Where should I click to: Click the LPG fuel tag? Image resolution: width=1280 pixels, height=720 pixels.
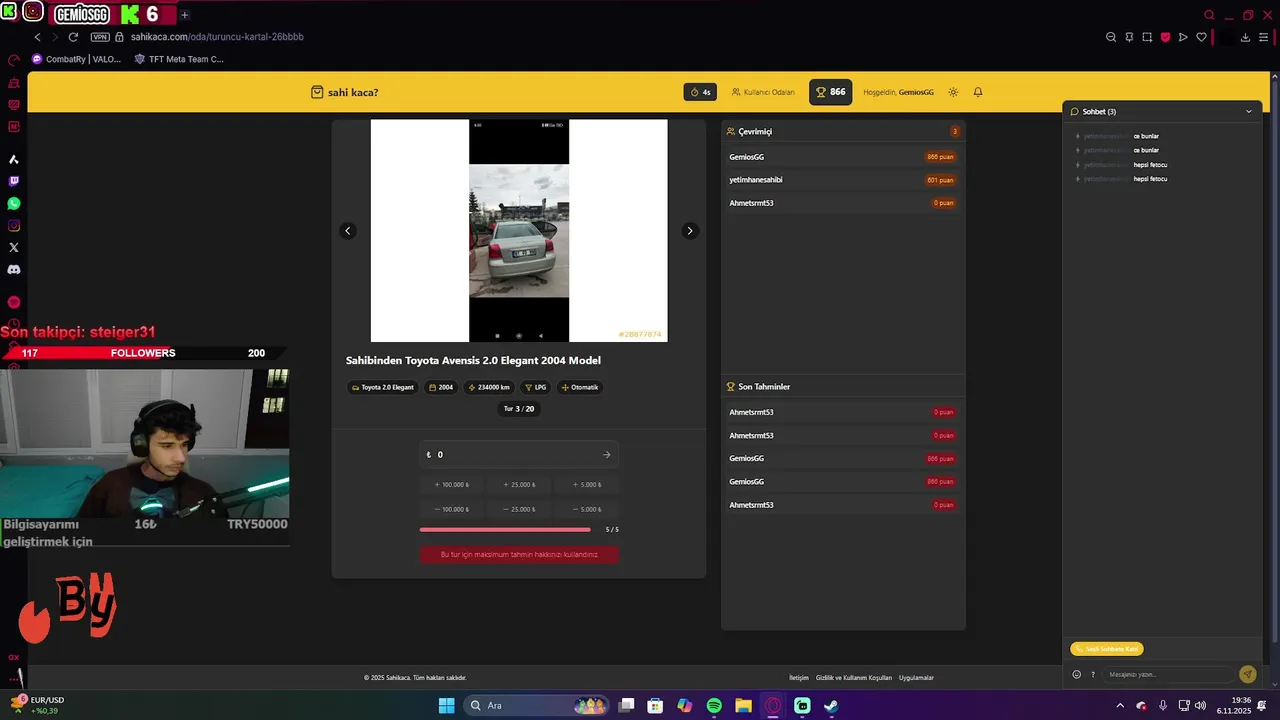tap(535, 387)
